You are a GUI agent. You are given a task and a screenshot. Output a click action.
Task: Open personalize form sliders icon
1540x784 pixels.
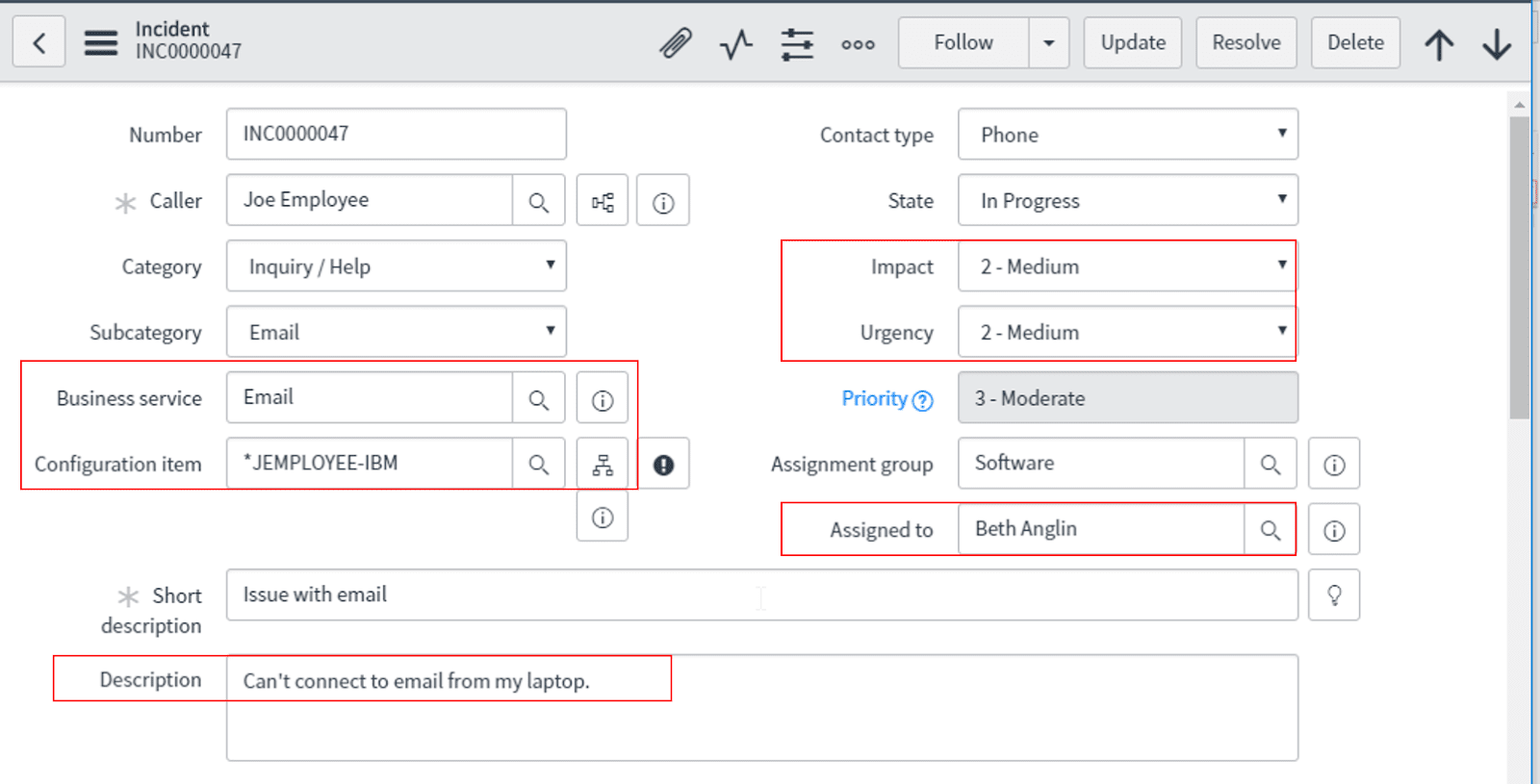click(797, 43)
